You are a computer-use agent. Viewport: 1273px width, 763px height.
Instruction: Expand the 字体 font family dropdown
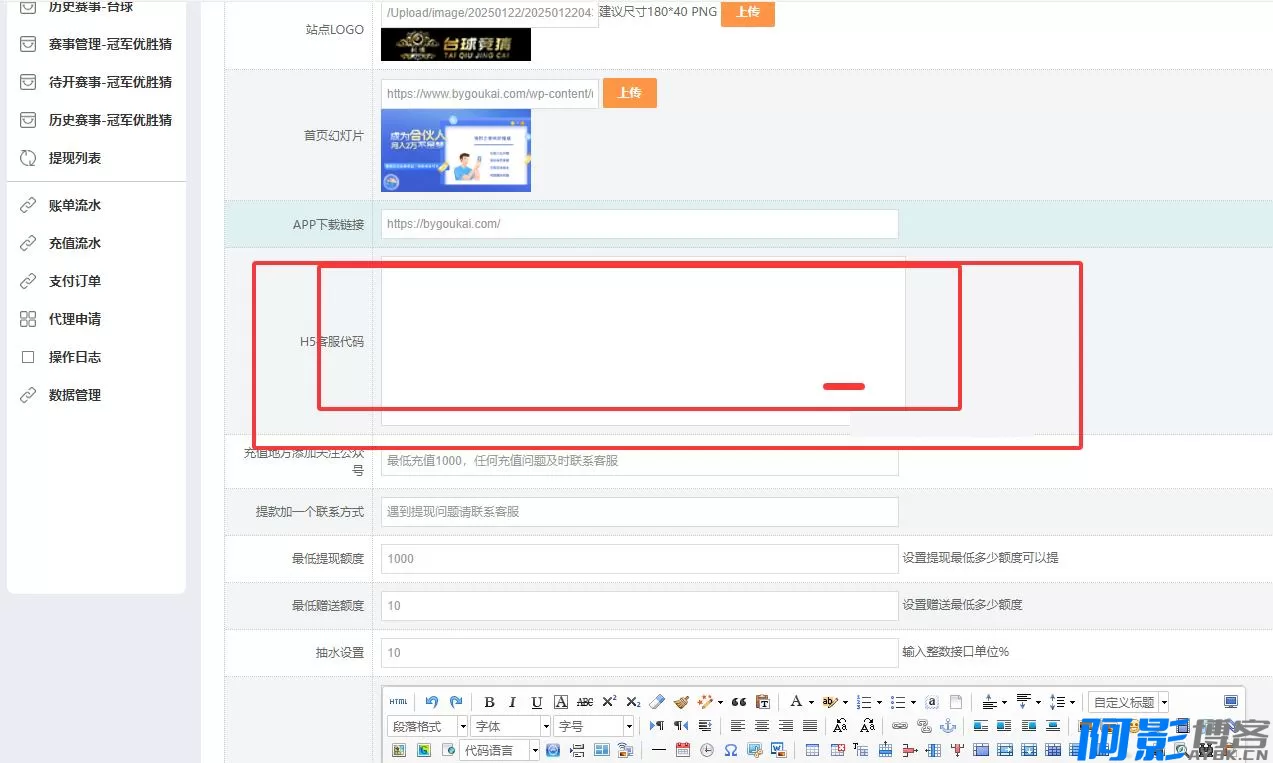(511, 726)
